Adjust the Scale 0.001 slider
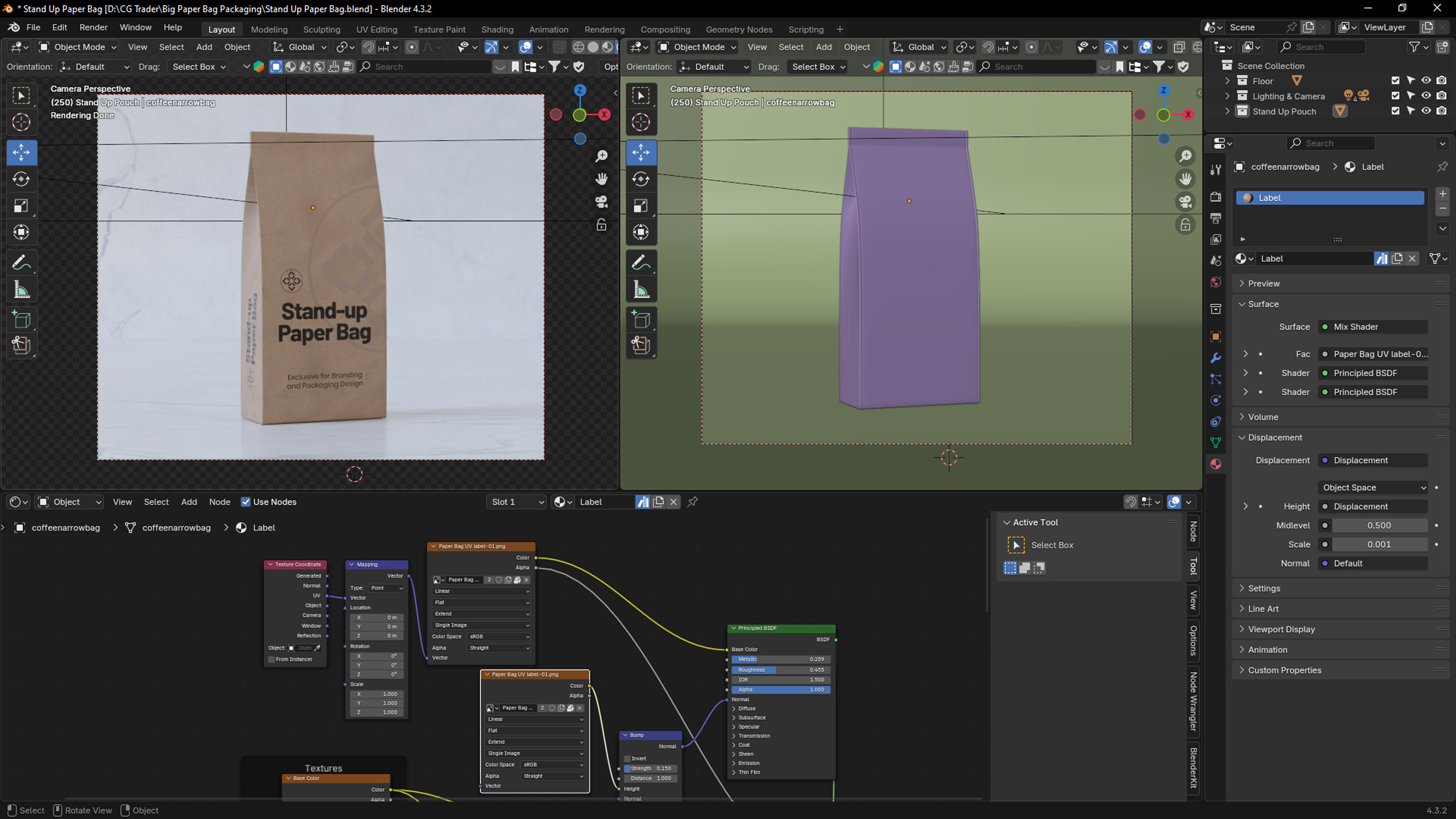 pos(1379,544)
